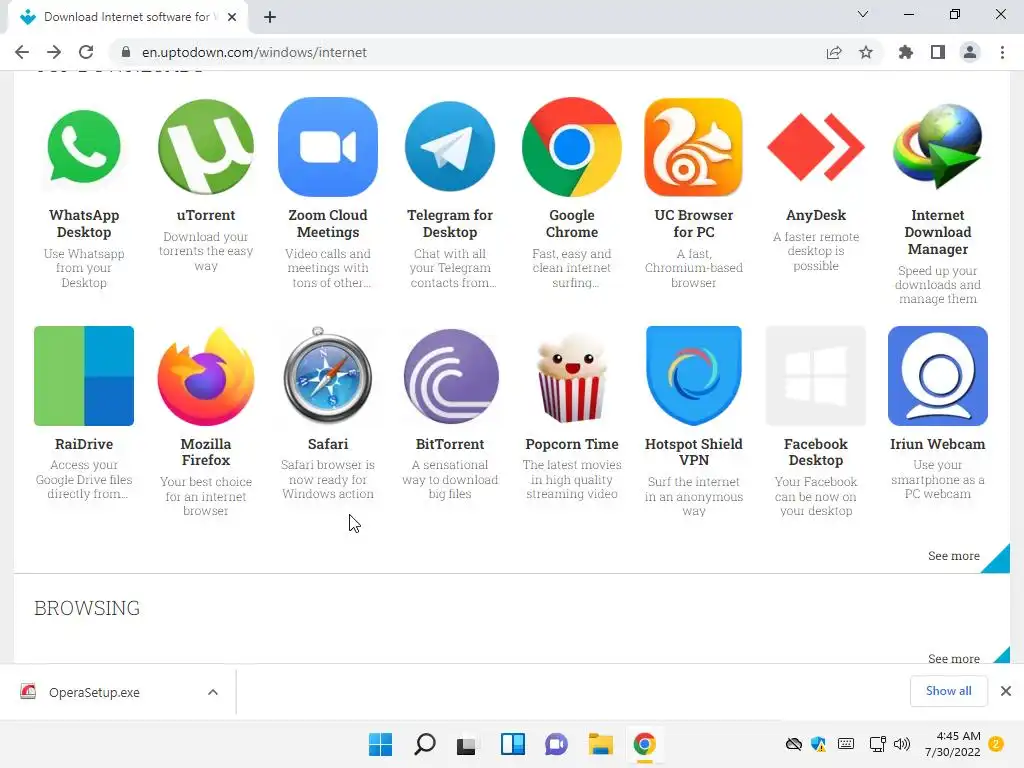The image size is (1024, 768).
Task: Go back to the previous page
Action: point(22,52)
